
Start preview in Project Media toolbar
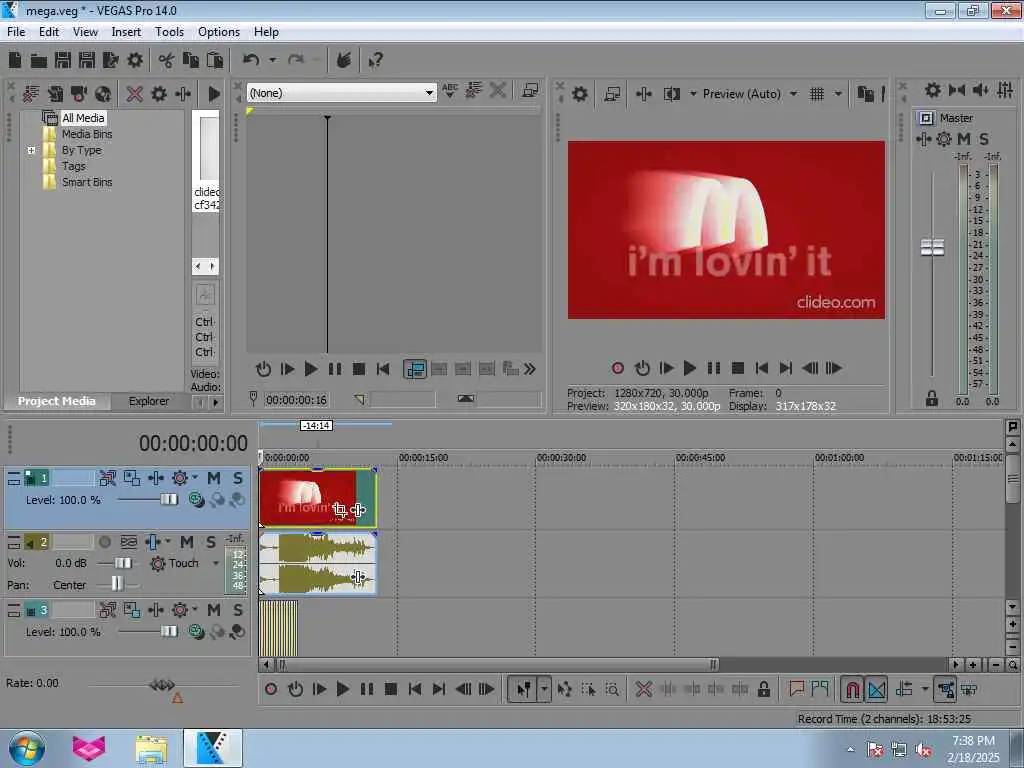coord(214,94)
